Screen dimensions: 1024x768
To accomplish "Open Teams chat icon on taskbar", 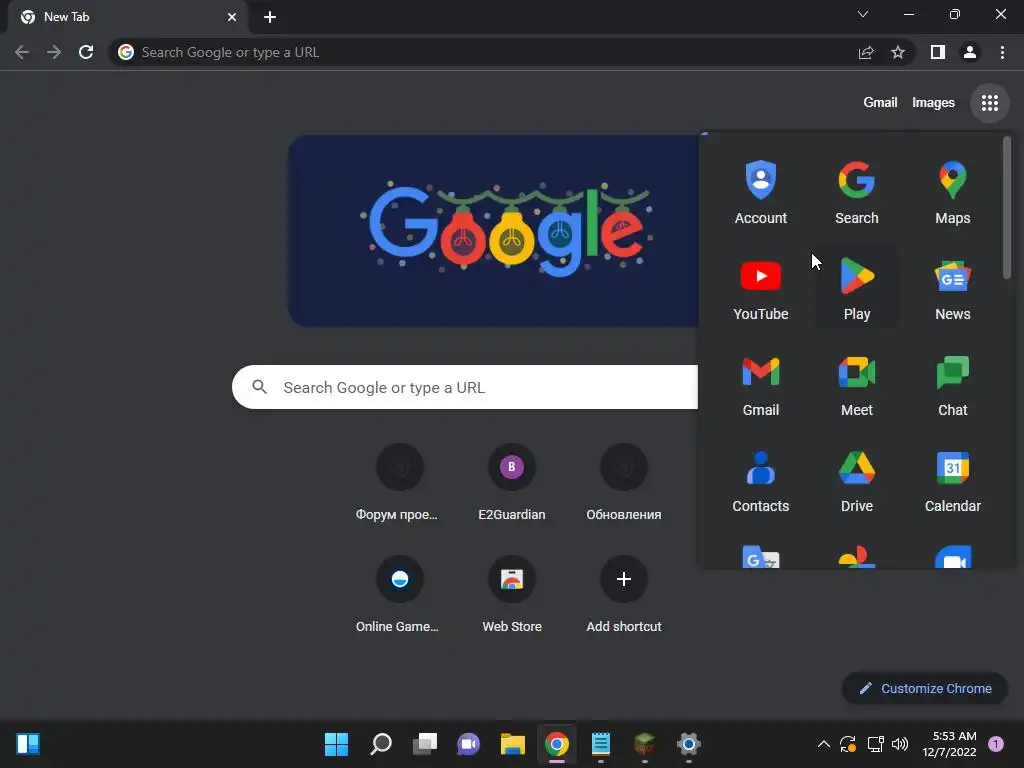I will 468,744.
